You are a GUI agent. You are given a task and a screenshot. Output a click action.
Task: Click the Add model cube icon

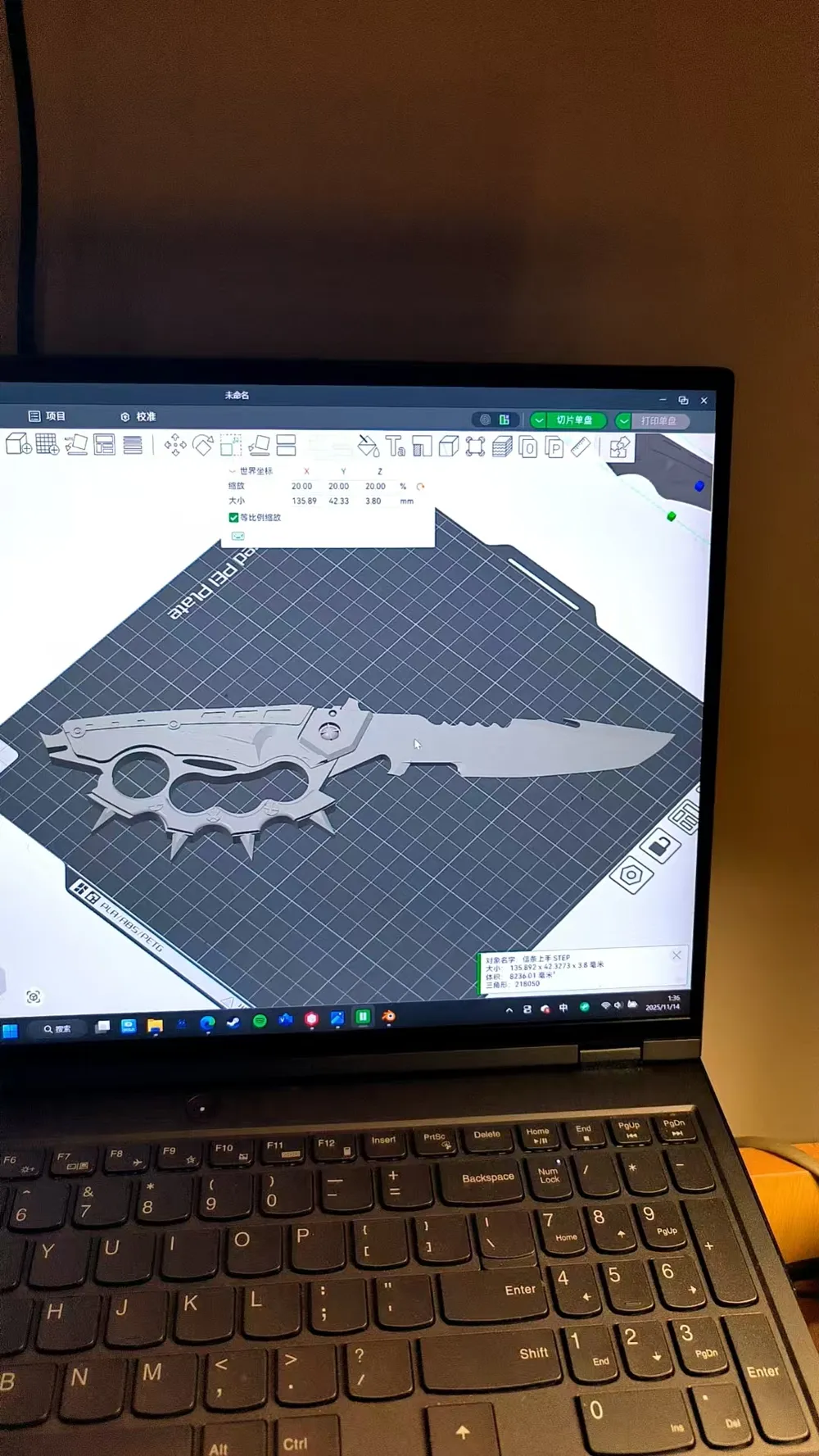(18, 444)
